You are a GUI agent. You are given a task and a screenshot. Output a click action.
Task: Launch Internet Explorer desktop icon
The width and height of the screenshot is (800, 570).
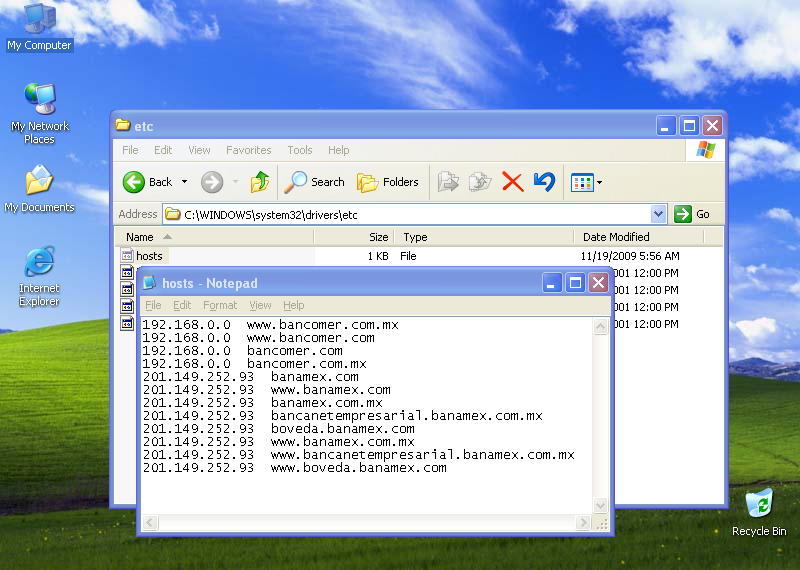[39, 276]
